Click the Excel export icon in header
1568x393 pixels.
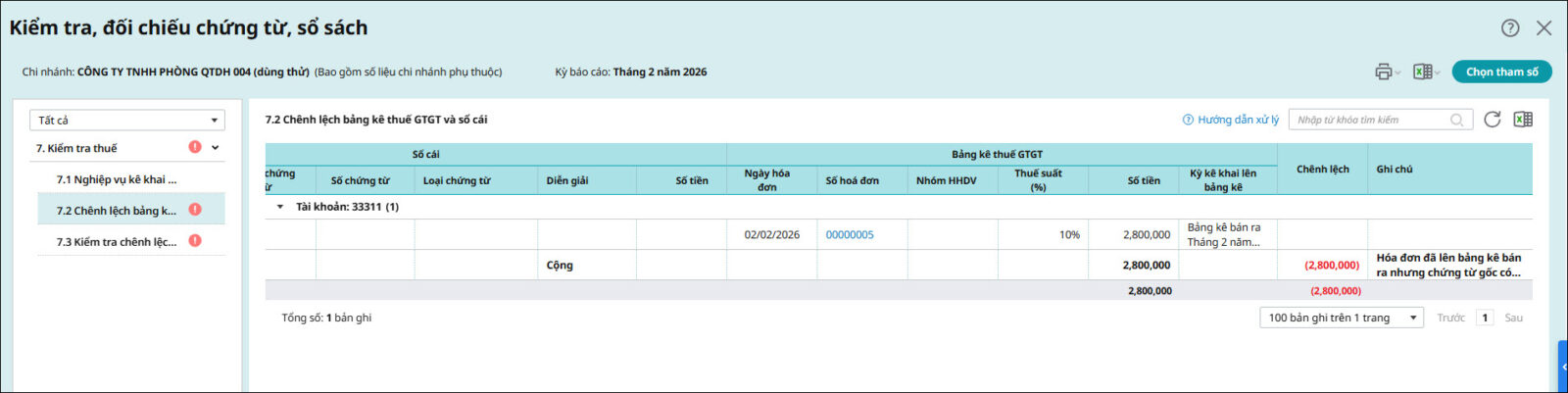tap(1422, 72)
